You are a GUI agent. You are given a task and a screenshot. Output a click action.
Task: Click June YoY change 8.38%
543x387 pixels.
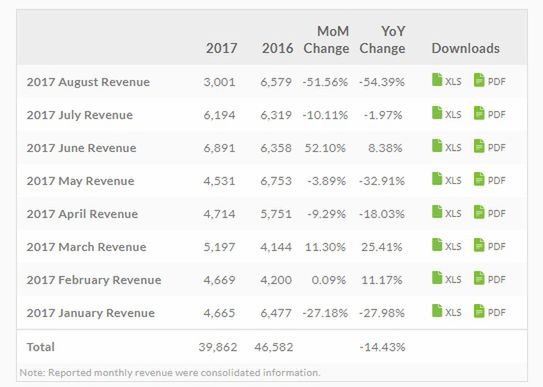pos(385,148)
